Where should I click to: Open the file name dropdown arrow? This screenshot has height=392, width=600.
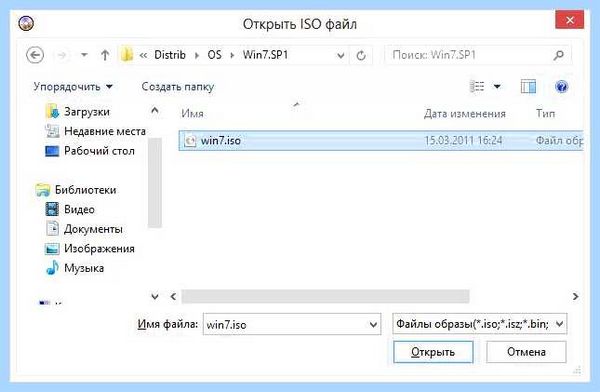coord(373,325)
